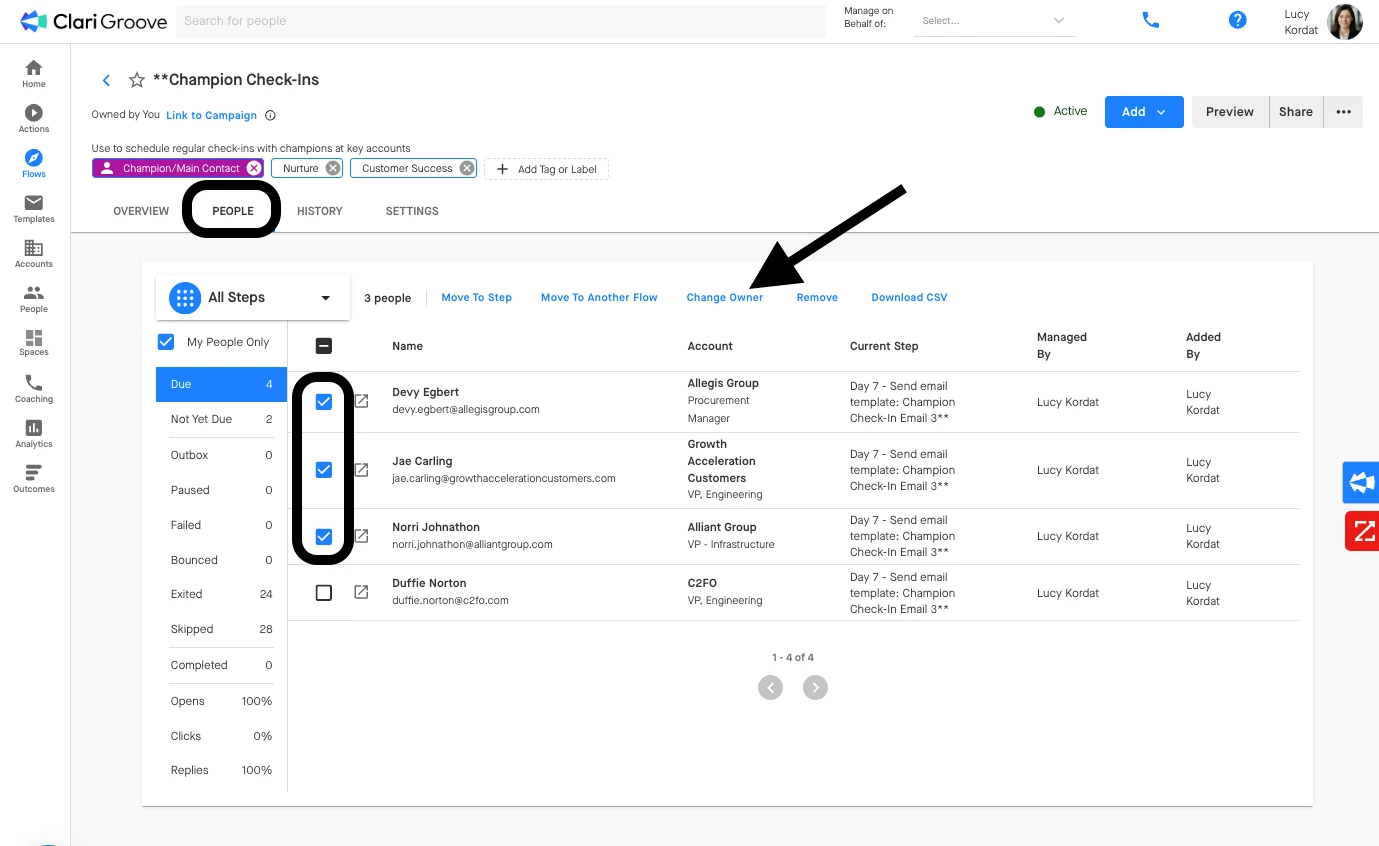Open the more options ellipsis menu
Viewport: 1379px width, 846px height.
pyautogui.click(x=1343, y=112)
